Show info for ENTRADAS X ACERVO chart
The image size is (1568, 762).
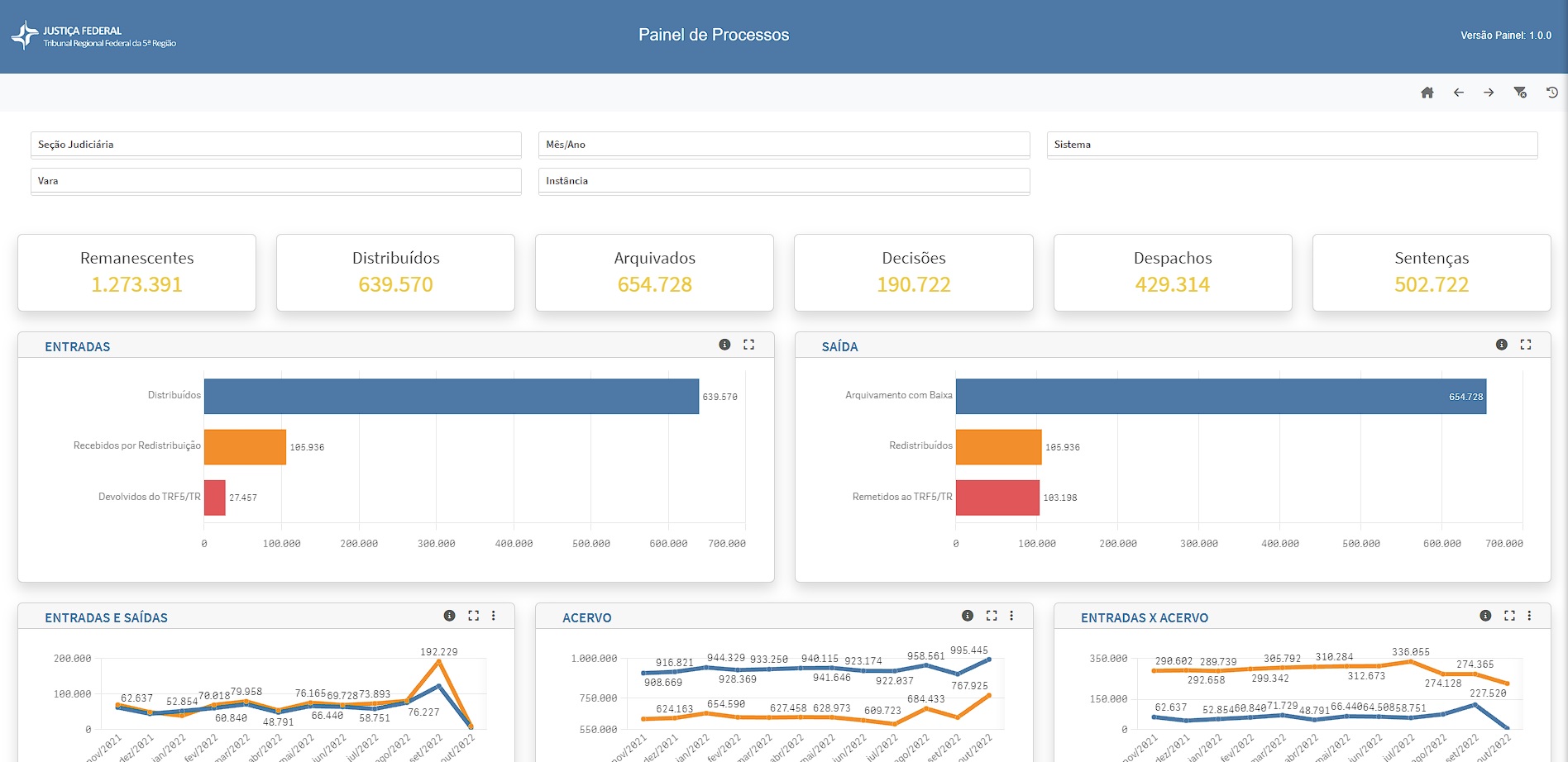point(1485,616)
